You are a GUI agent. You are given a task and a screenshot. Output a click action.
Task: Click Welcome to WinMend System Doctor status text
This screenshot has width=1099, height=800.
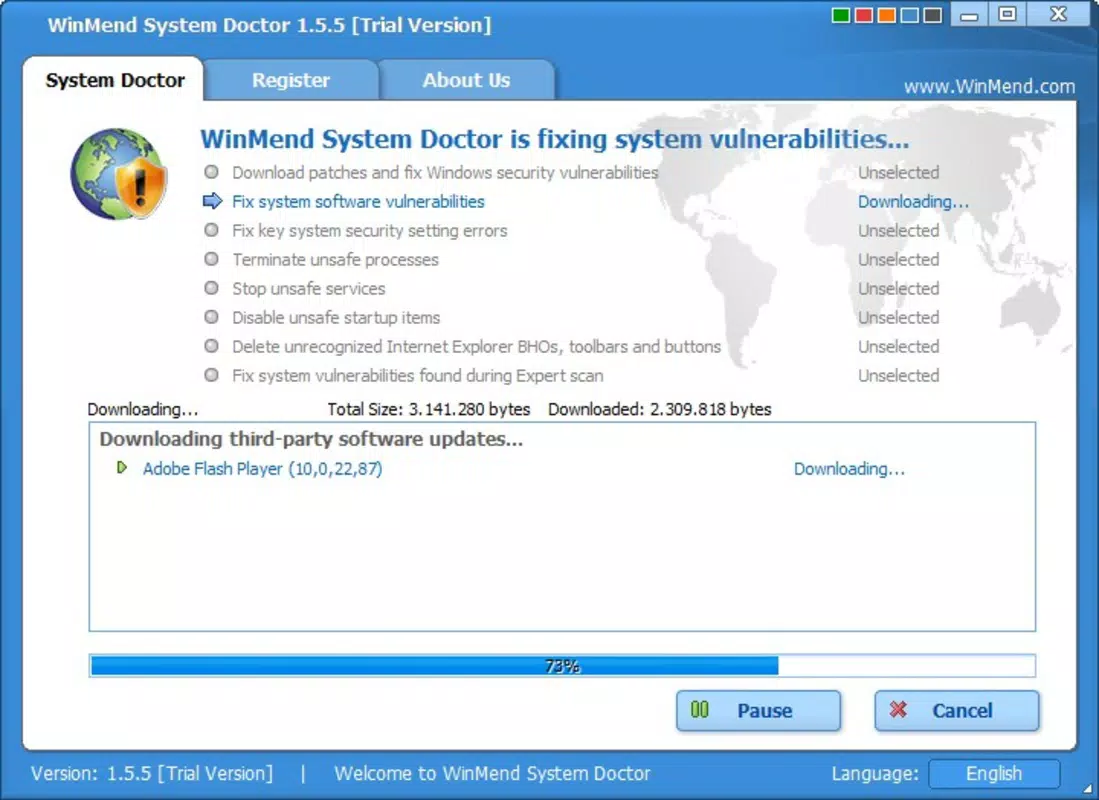(492, 773)
